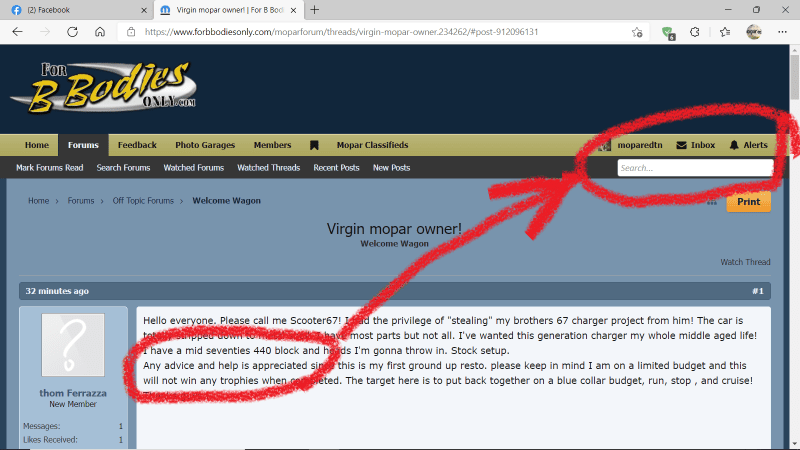Click the '32 minutes ago' post timestamp
The height and width of the screenshot is (450, 800).
(x=57, y=291)
